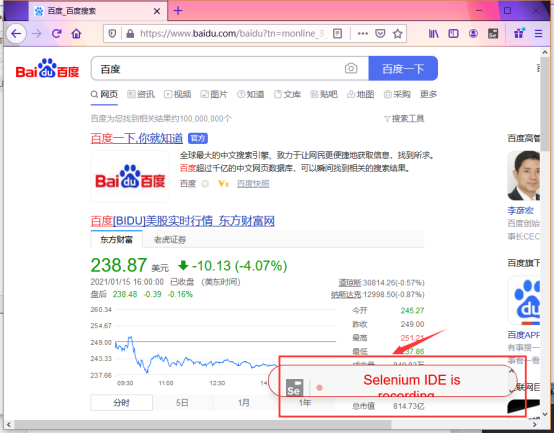This screenshot has width=554, height=433.
Task: Click the camera image search icon
Action: (351, 68)
